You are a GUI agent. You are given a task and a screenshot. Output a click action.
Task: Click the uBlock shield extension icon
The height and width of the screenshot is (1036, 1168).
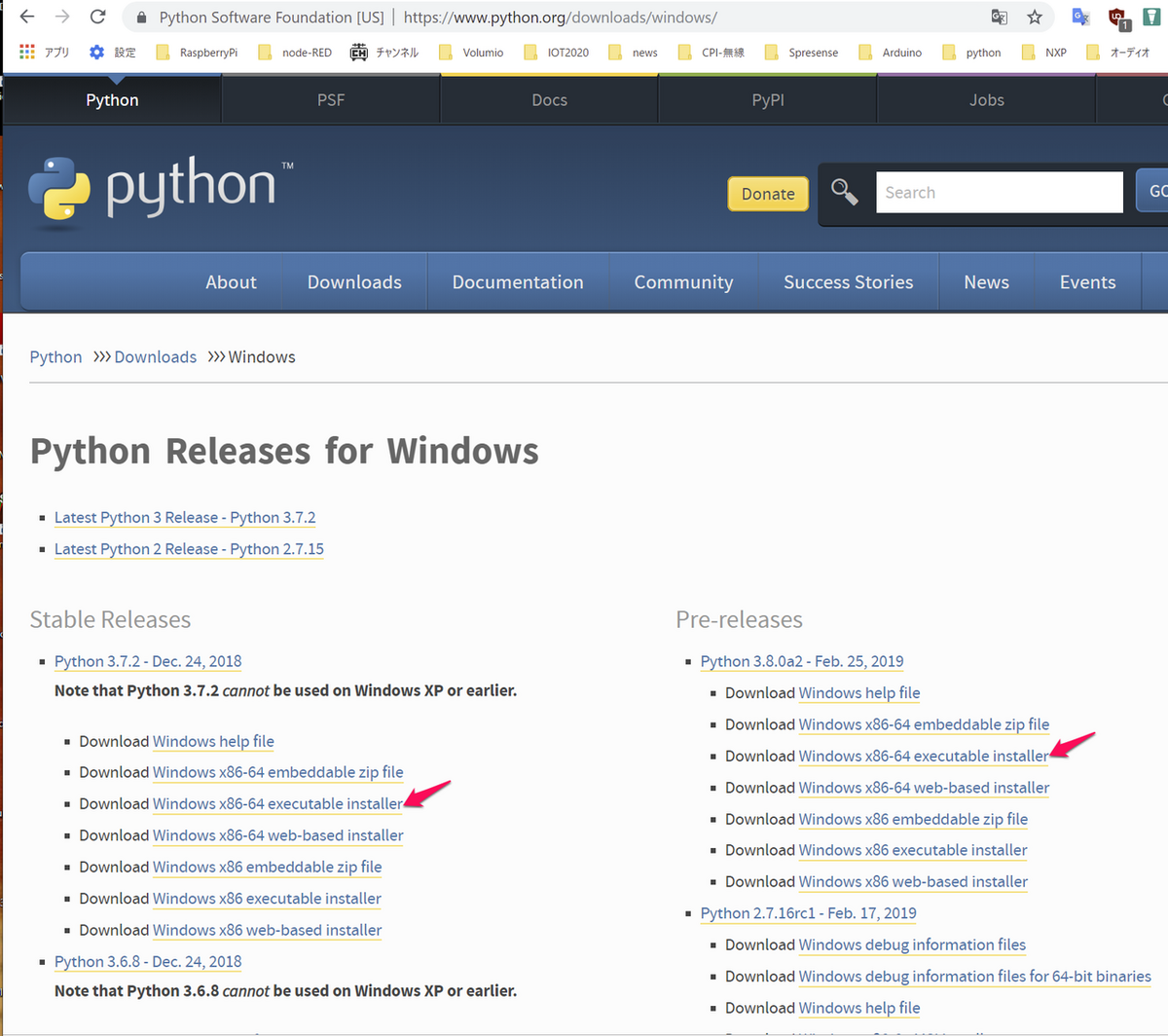pyautogui.click(x=1117, y=18)
